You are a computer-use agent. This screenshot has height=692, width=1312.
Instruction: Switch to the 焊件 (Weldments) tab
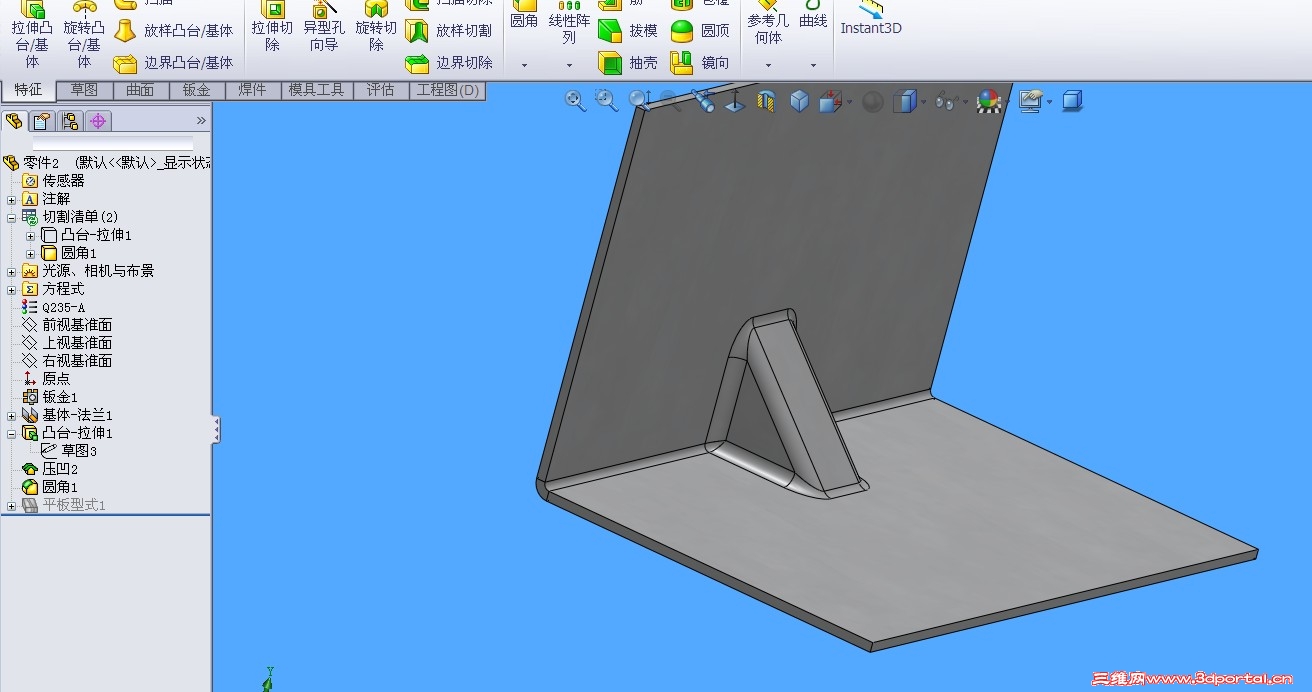pos(252,90)
